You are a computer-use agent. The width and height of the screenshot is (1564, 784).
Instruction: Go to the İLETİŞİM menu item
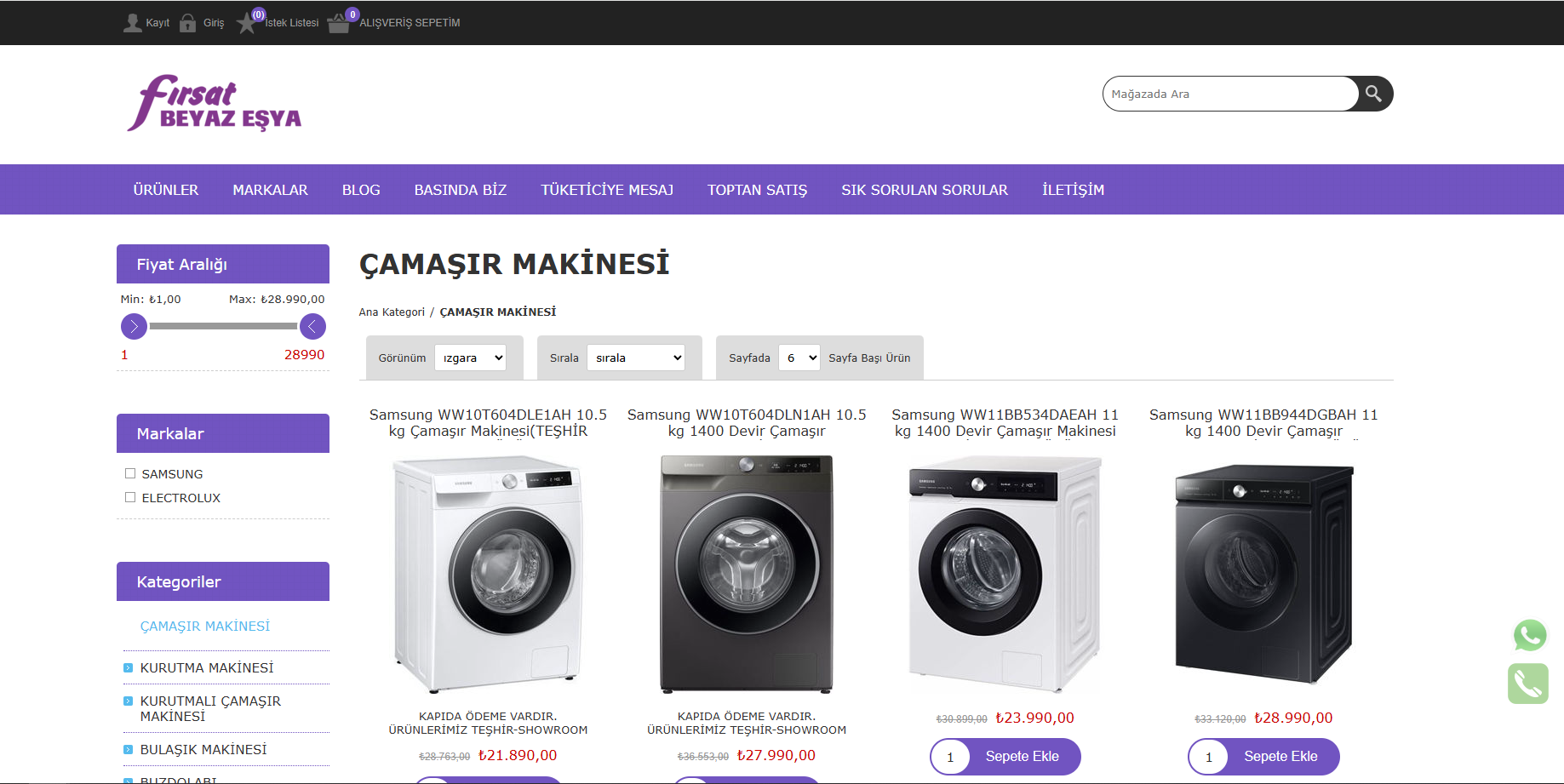(1073, 190)
